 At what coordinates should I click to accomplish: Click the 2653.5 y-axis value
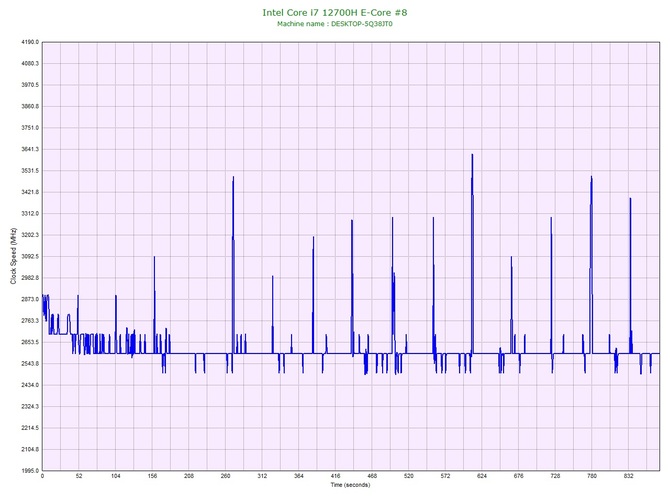(x=30, y=342)
